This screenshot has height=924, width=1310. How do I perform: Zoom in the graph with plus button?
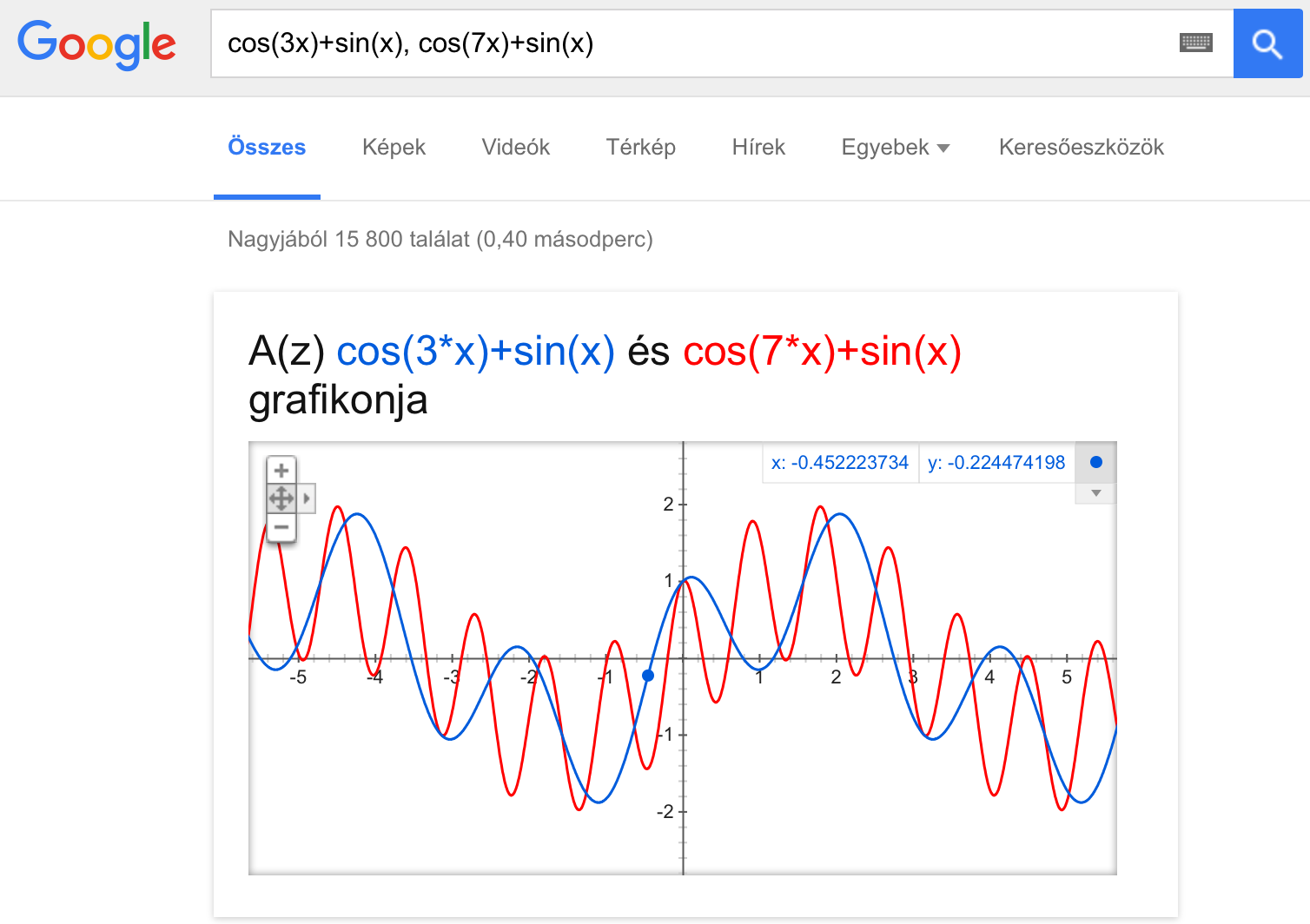pyautogui.click(x=281, y=470)
